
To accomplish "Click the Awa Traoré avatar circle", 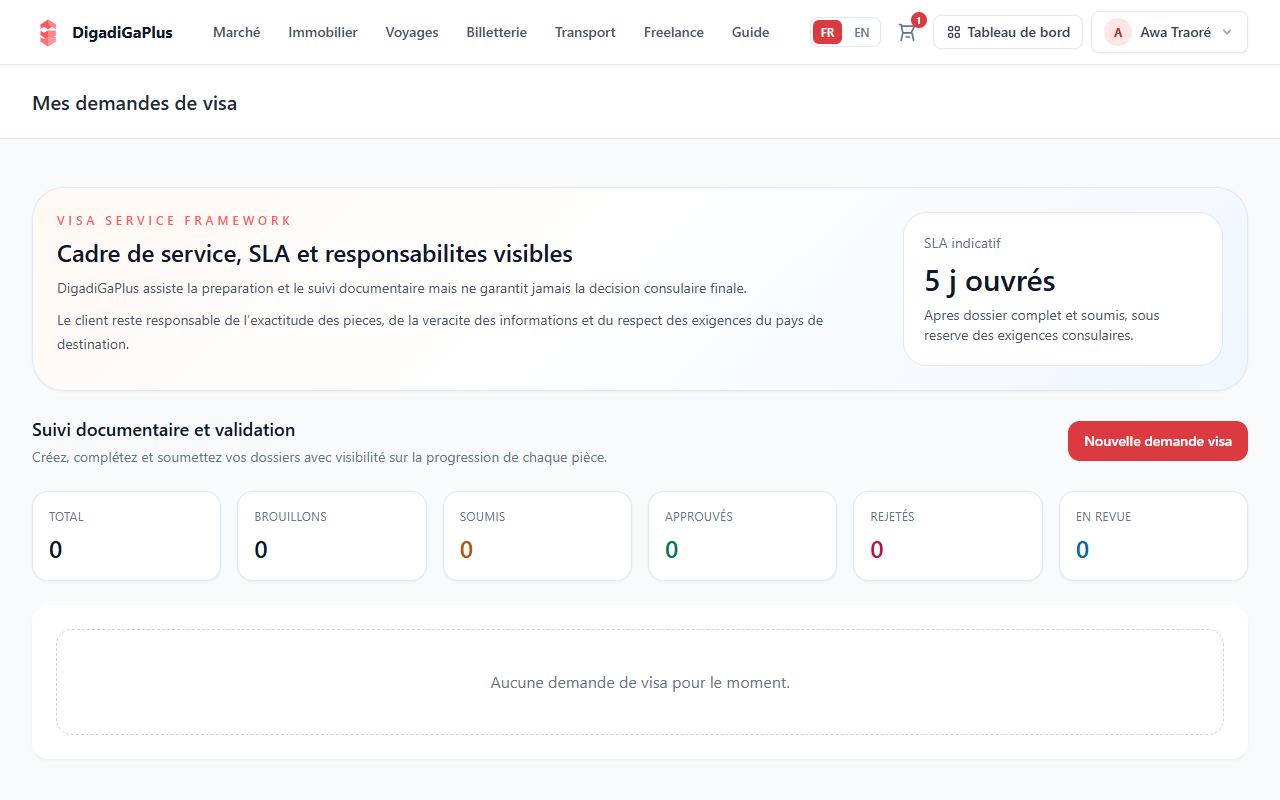I will pos(1118,32).
